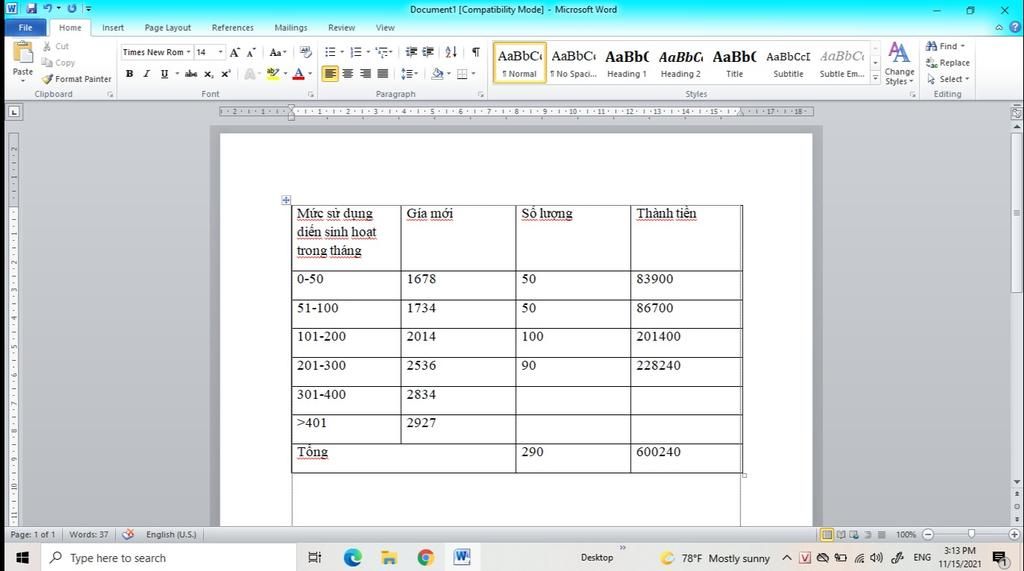Viewport: 1024px width, 571px height.
Task: Click the Windows taskbar search box
Action: pyautogui.click(x=168, y=557)
